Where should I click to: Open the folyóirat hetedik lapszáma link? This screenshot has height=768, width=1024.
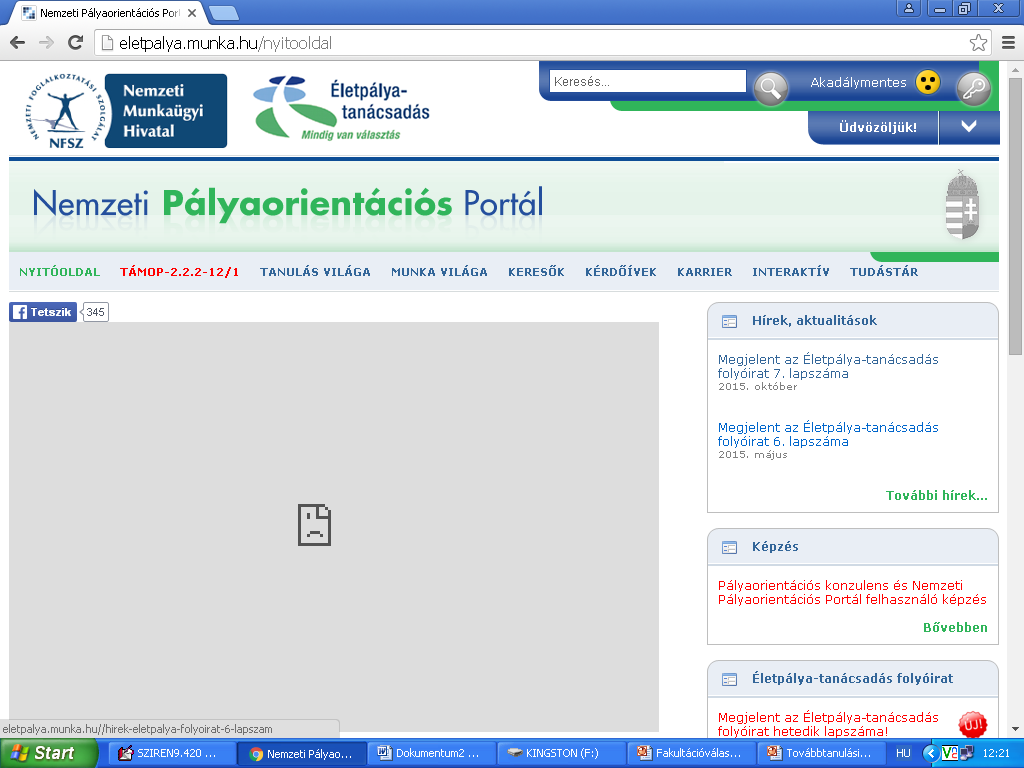pos(828,724)
